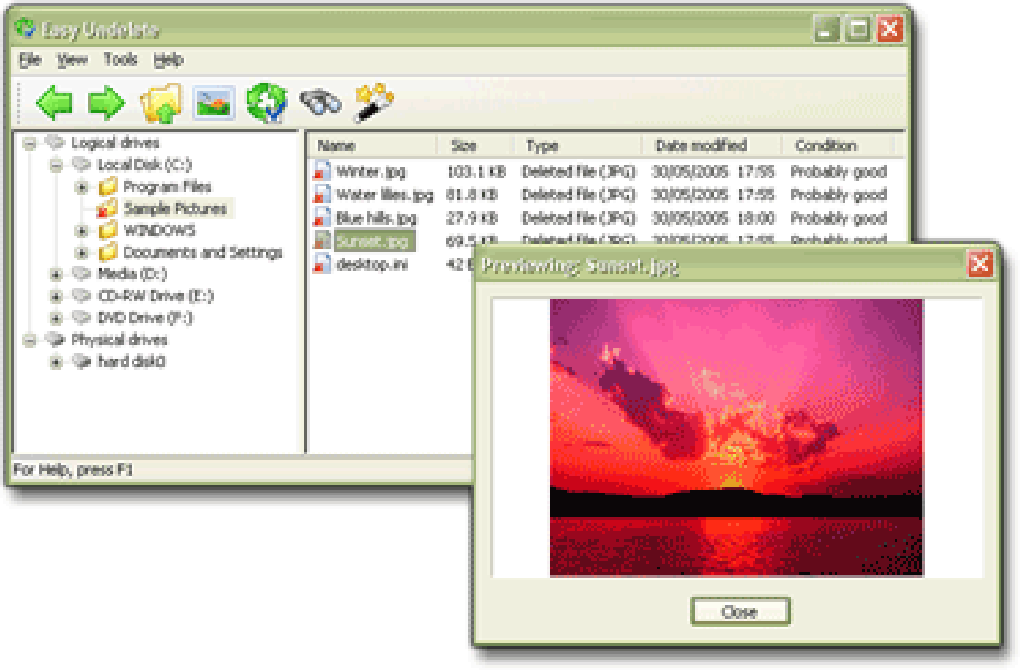This screenshot has width=1020, height=670.
Task: Sort by the Type column header
Action: point(579,146)
